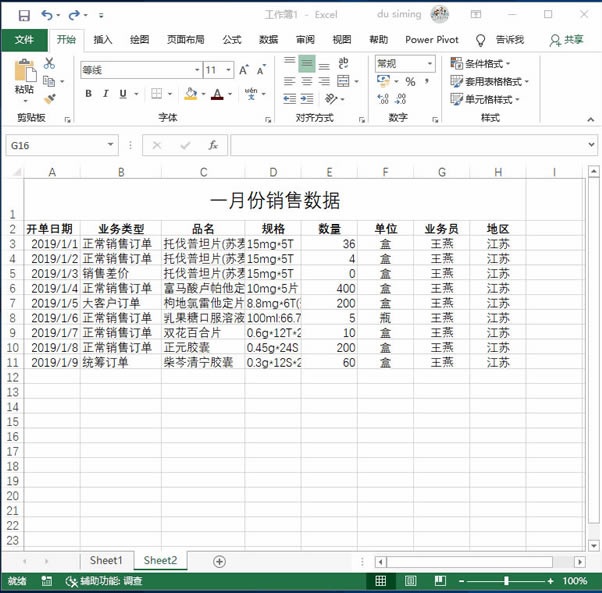Image resolution: width=602 pixels, height=593 pixels.
Task: Open the 套用表格格式 dropdown
Action: [490, 81]
